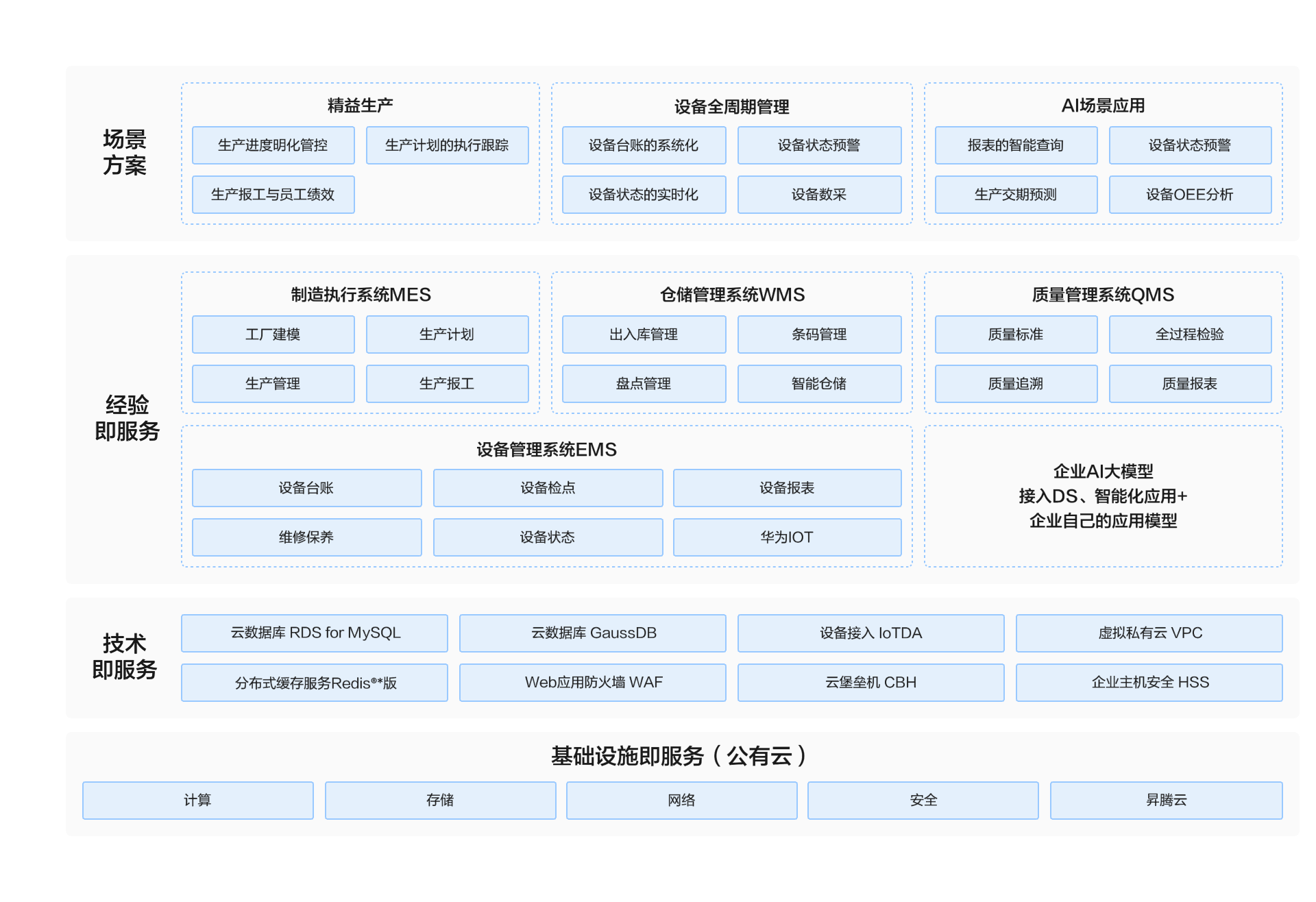Image resolution: width=1316 pixels, height=902 pixels.
Task: Select 设备状态预警 under 设备全周期管理
Action: coord(819,145)
